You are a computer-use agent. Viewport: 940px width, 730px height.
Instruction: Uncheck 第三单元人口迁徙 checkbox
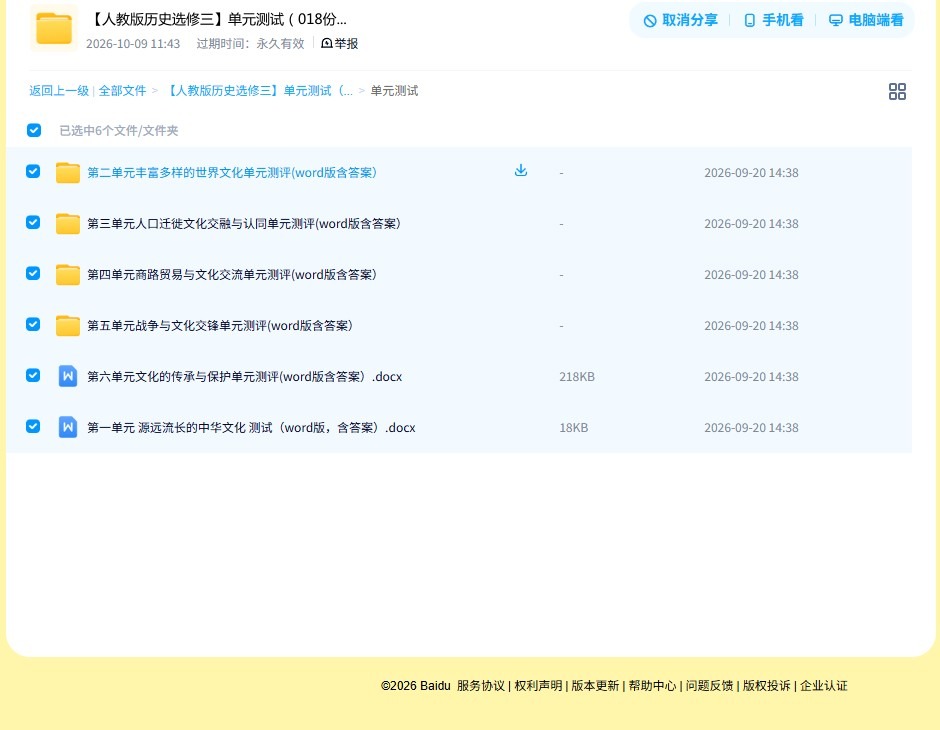coord(33,222)
